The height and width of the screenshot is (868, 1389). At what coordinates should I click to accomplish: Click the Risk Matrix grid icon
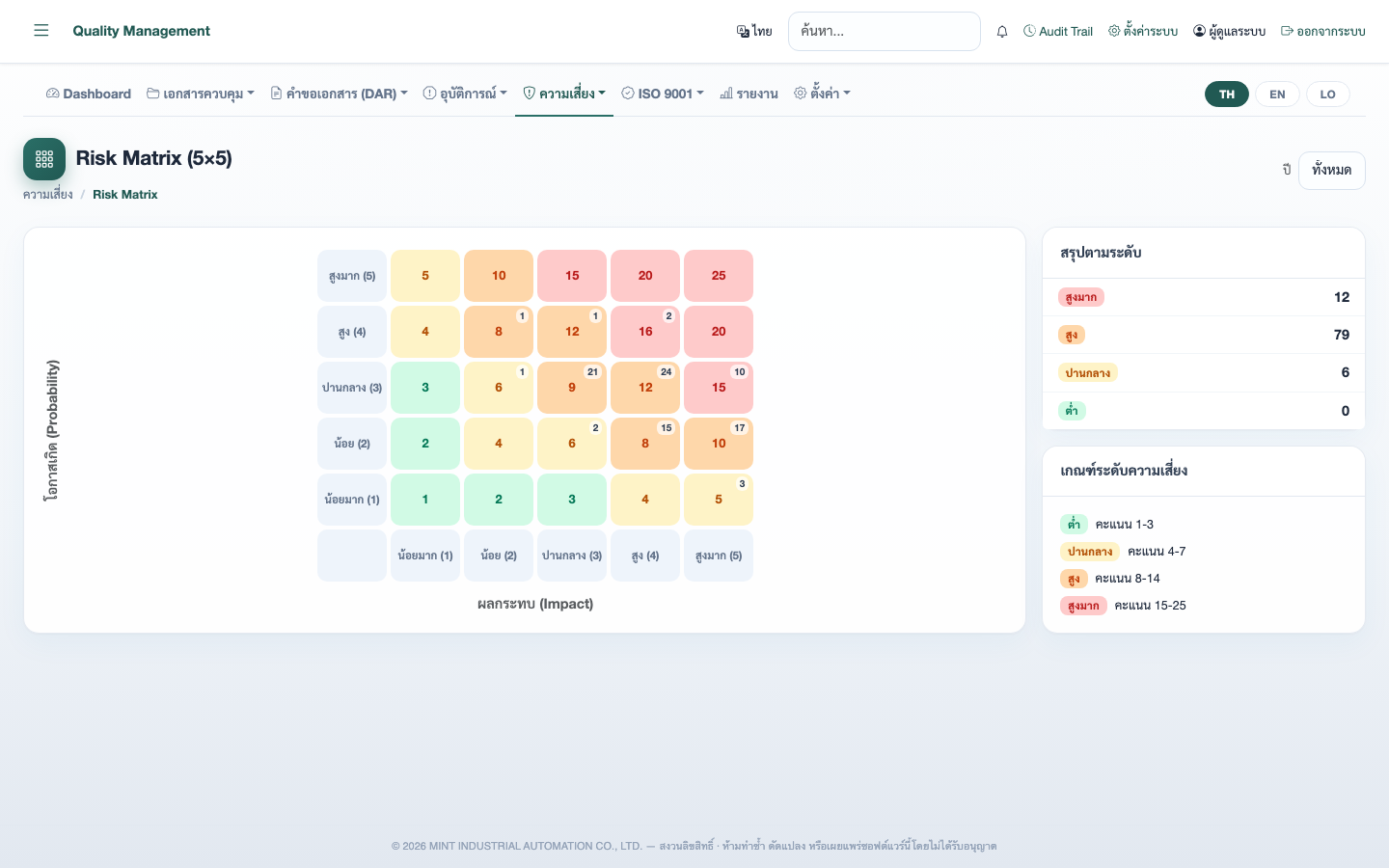[x=44, y=159]
